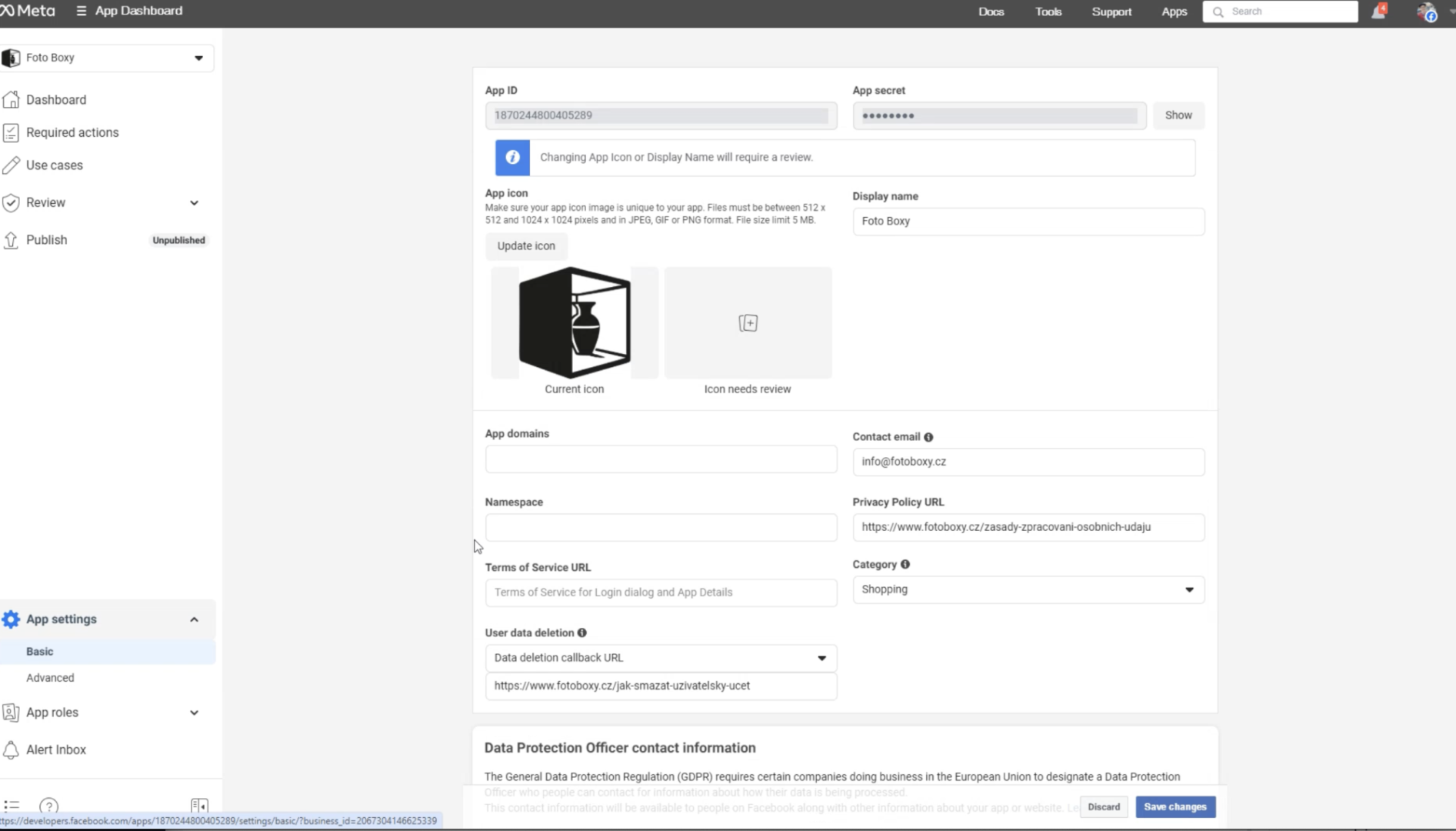This screenshot has height=831, width=1456.
Task: Click the Namespace field
Action: point(661,527)
